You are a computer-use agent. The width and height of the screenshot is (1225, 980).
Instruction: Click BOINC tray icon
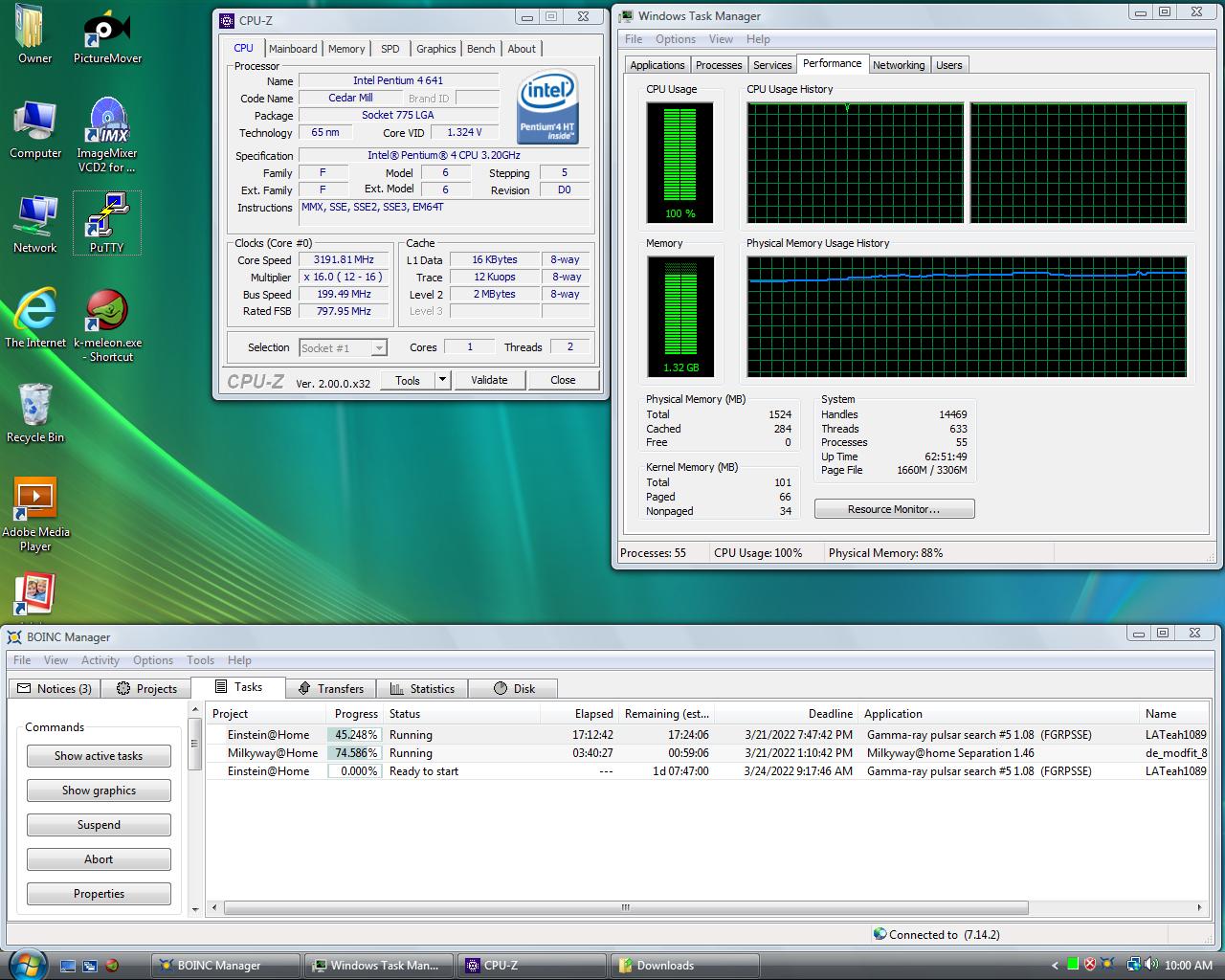click(x=1107, y=965)
